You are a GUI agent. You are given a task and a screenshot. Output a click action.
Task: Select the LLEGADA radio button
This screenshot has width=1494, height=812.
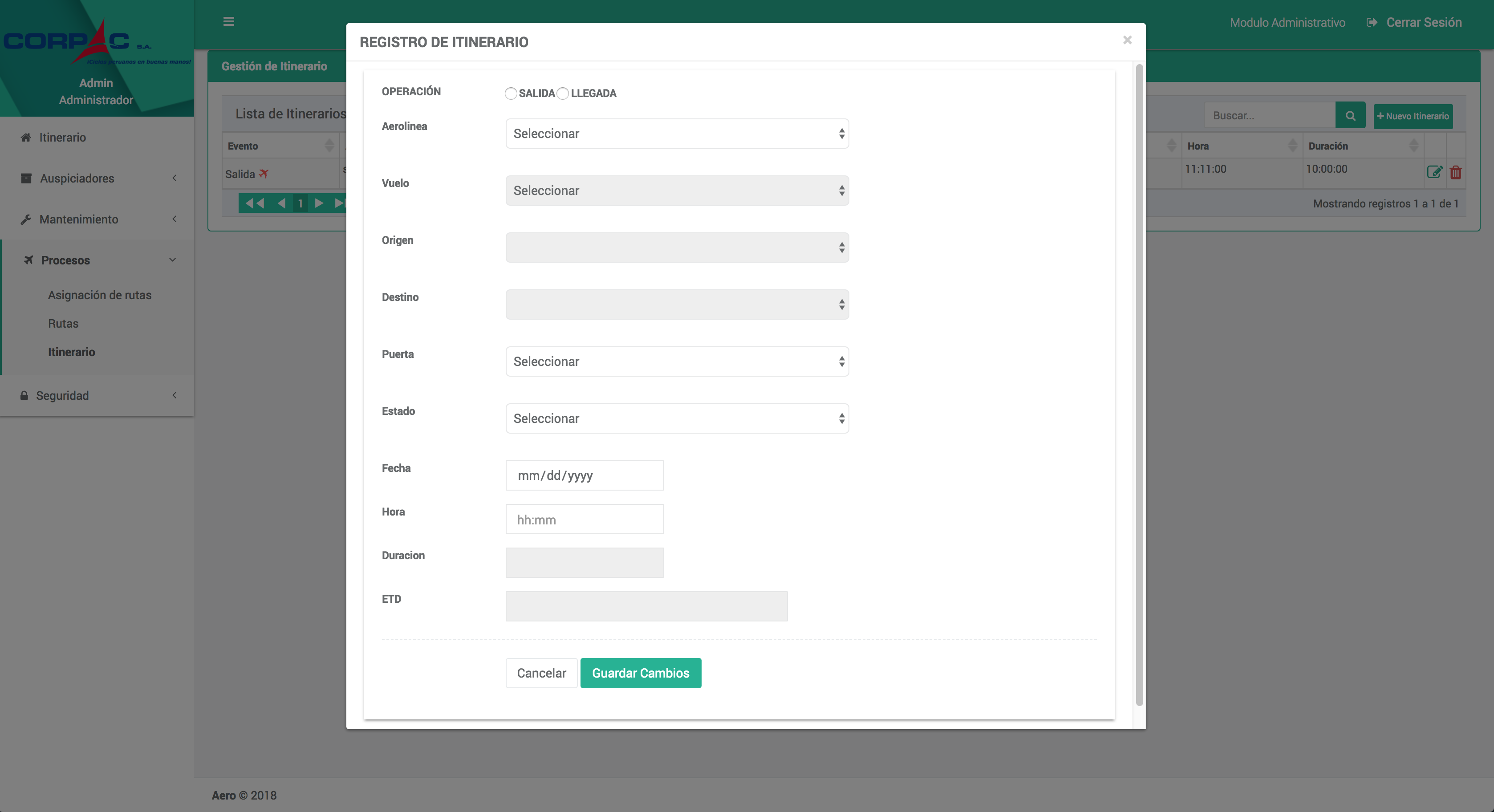tap(563, 93)
